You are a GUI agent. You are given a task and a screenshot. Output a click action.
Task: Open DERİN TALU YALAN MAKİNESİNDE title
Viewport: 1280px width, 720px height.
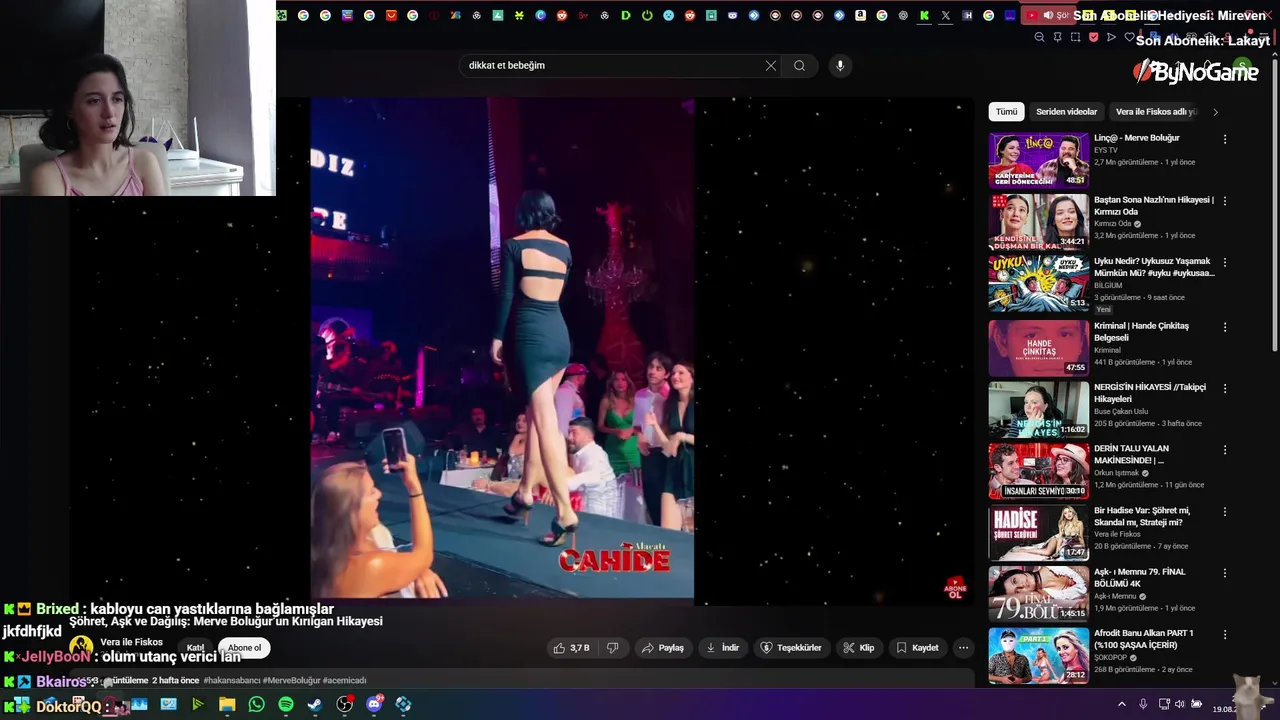[1131, 455]
